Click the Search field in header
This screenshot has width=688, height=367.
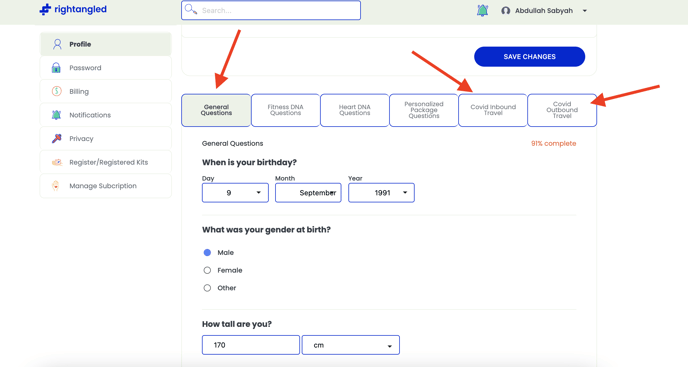(271, 10)
